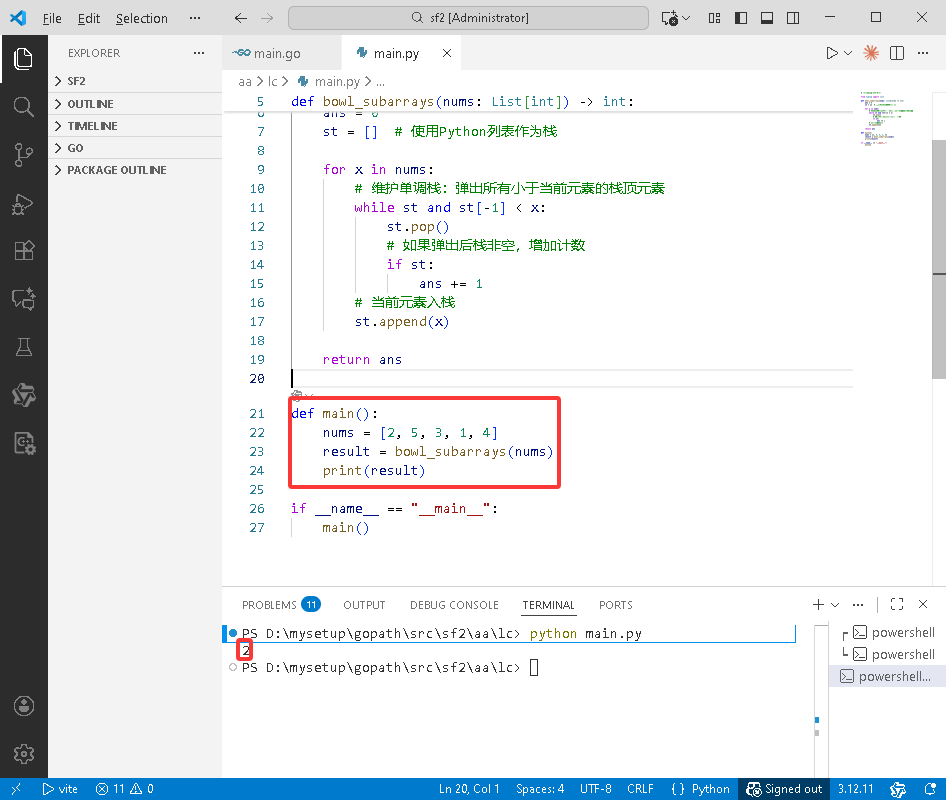Screen dimensions: 946x800
Task: Change file encoding UTF-8
Action: click(595, 789)
